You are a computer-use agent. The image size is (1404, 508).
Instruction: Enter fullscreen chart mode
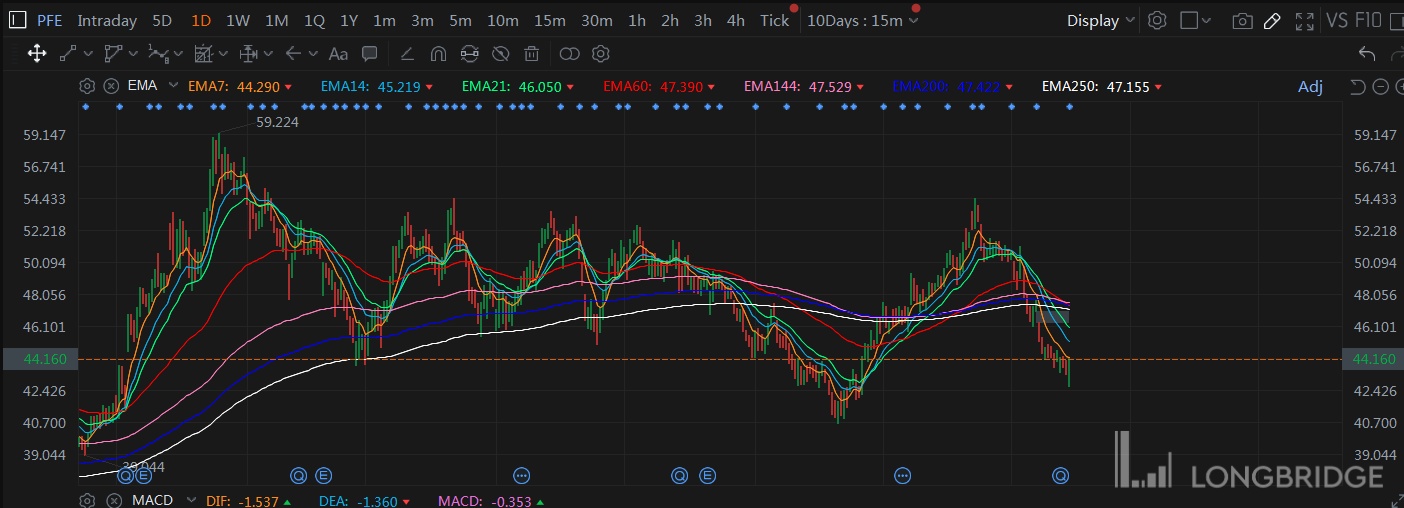coord(1304,21)
